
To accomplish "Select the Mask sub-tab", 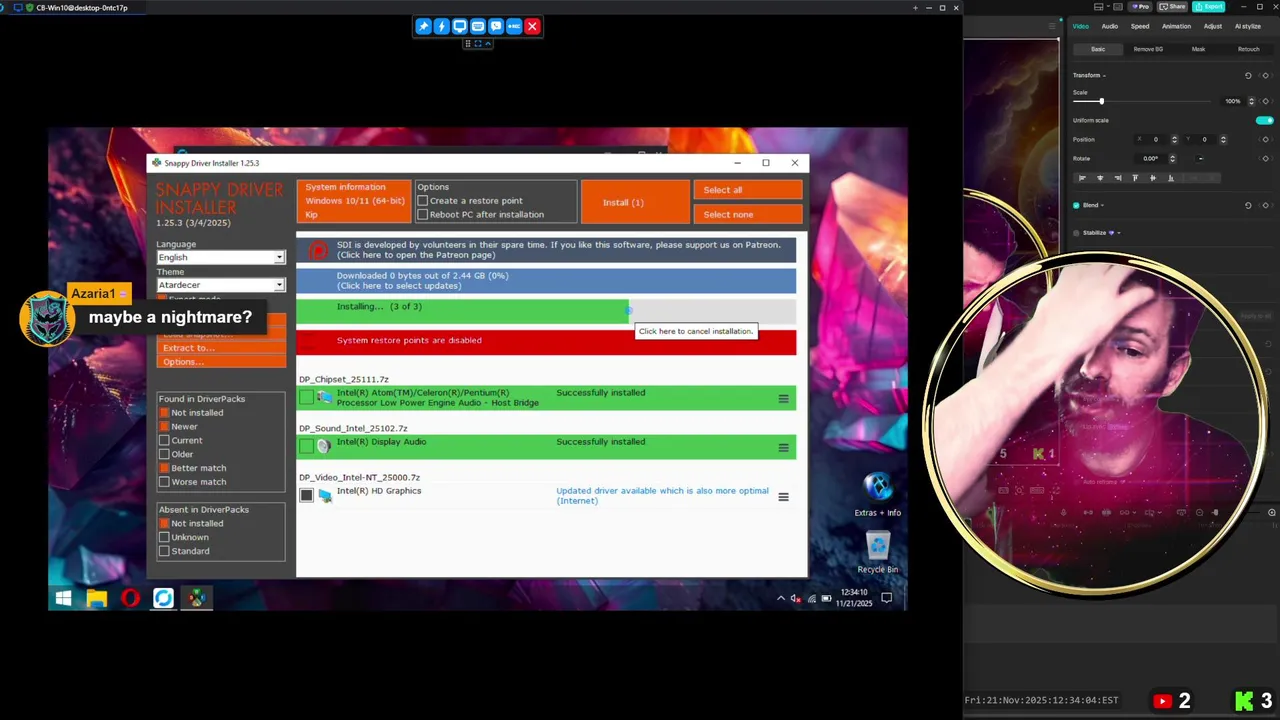I will point(1198,49).
